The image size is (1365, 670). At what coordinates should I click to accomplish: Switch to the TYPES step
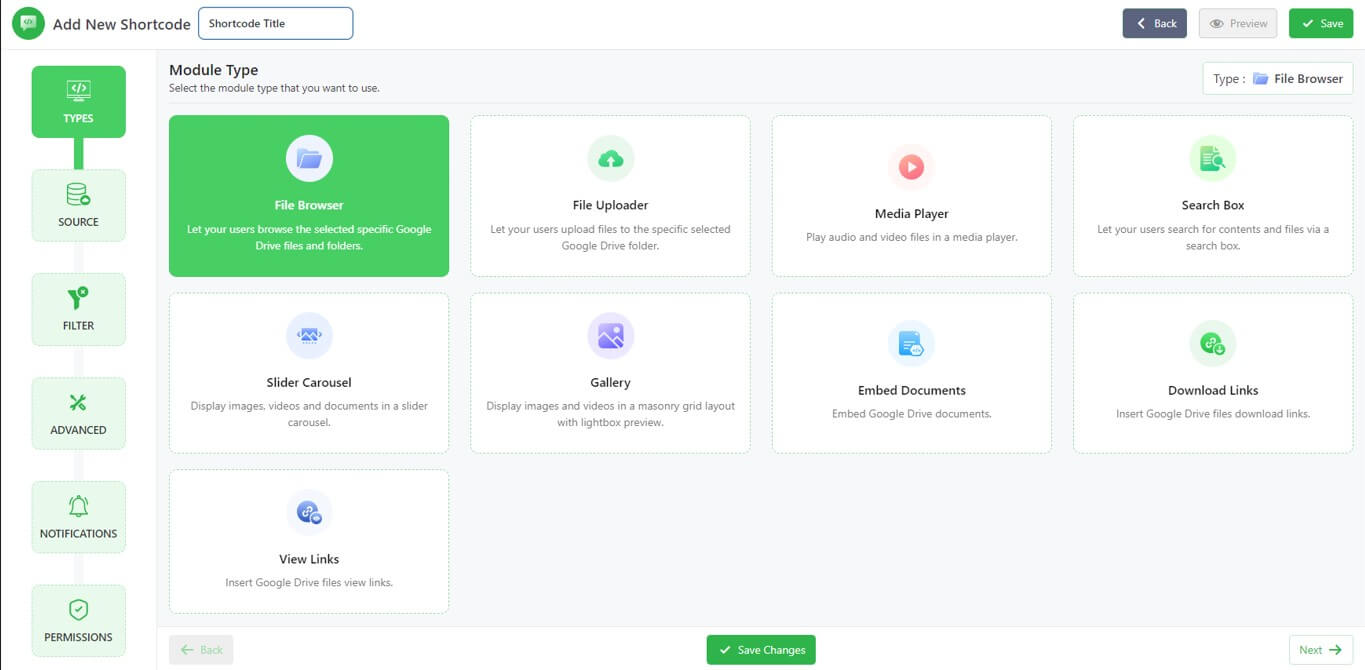(x=78, y=100)
